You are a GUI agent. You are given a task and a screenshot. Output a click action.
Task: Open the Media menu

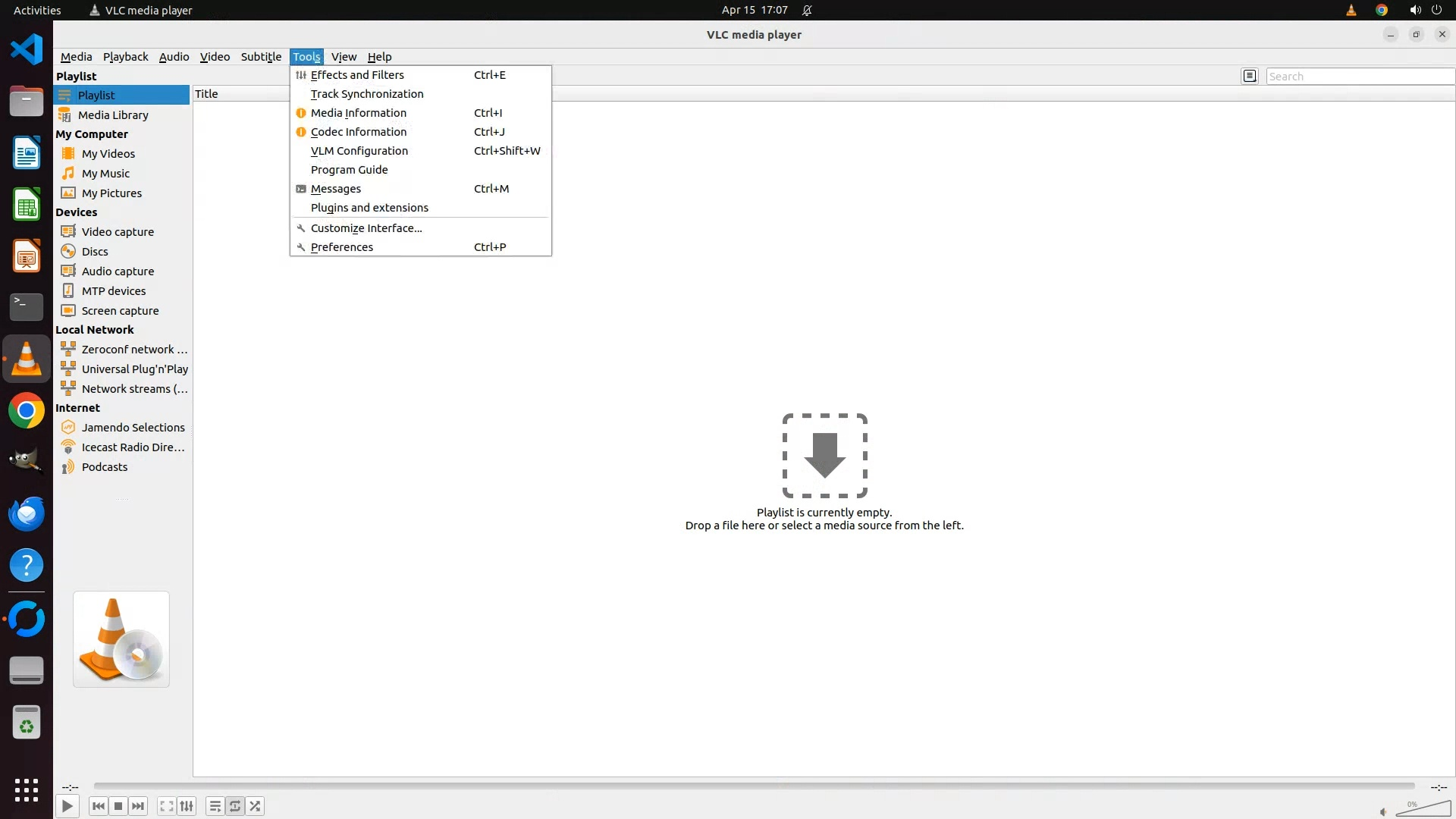click(76, 57)
